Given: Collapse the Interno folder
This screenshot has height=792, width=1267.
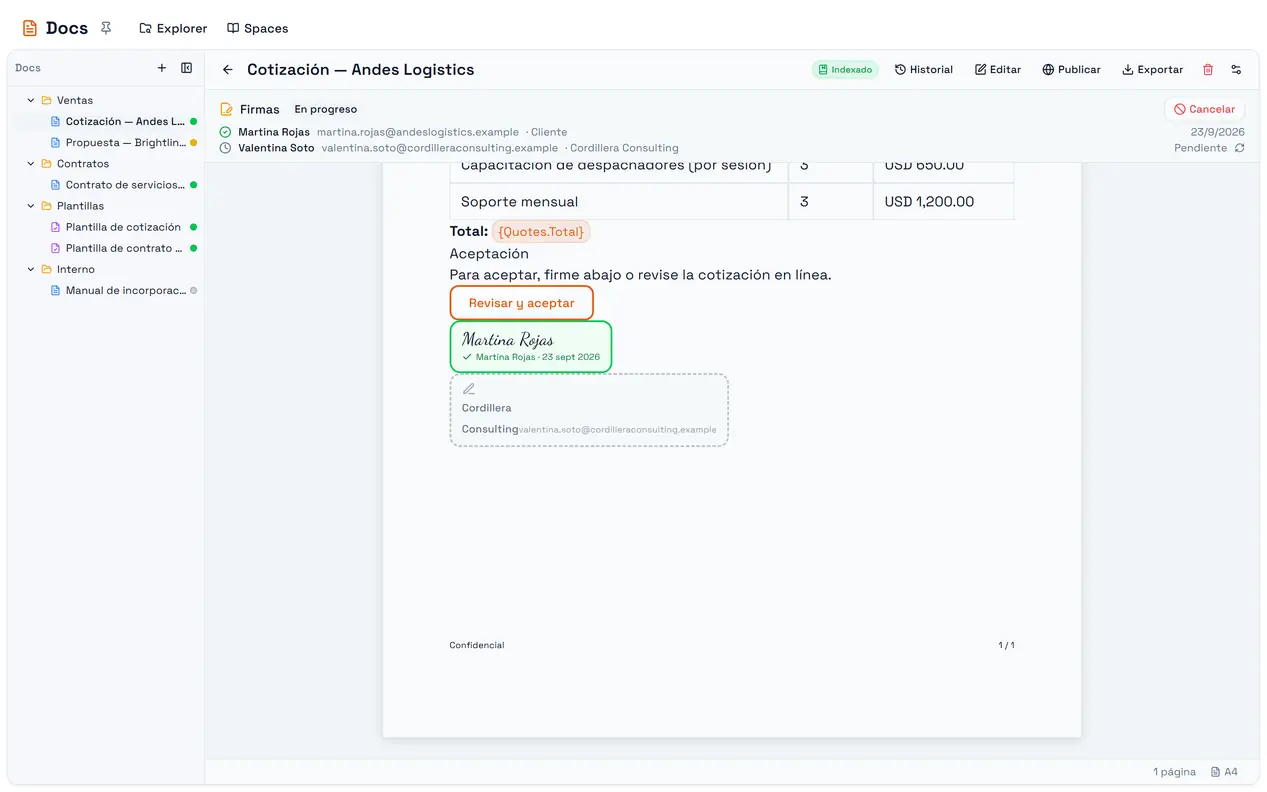Looking at the screenshot, I should [x=31, y=269].
